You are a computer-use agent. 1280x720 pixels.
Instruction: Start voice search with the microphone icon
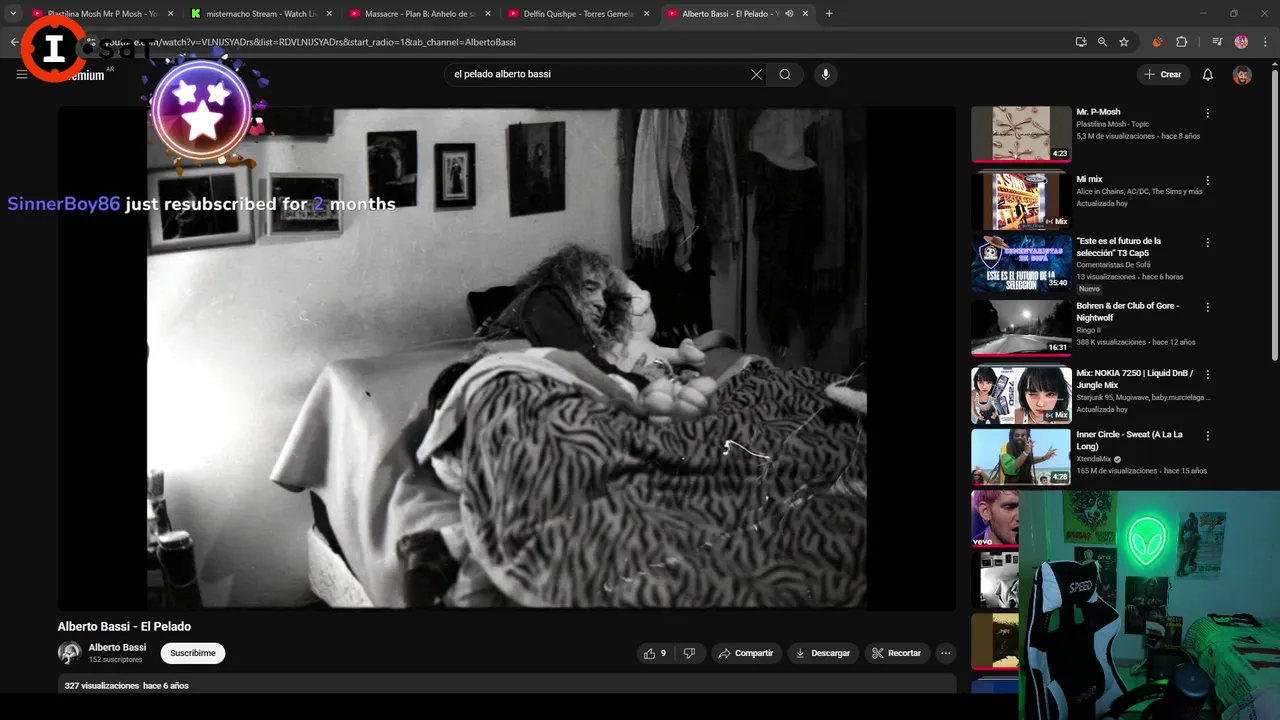tap(825, 74)
